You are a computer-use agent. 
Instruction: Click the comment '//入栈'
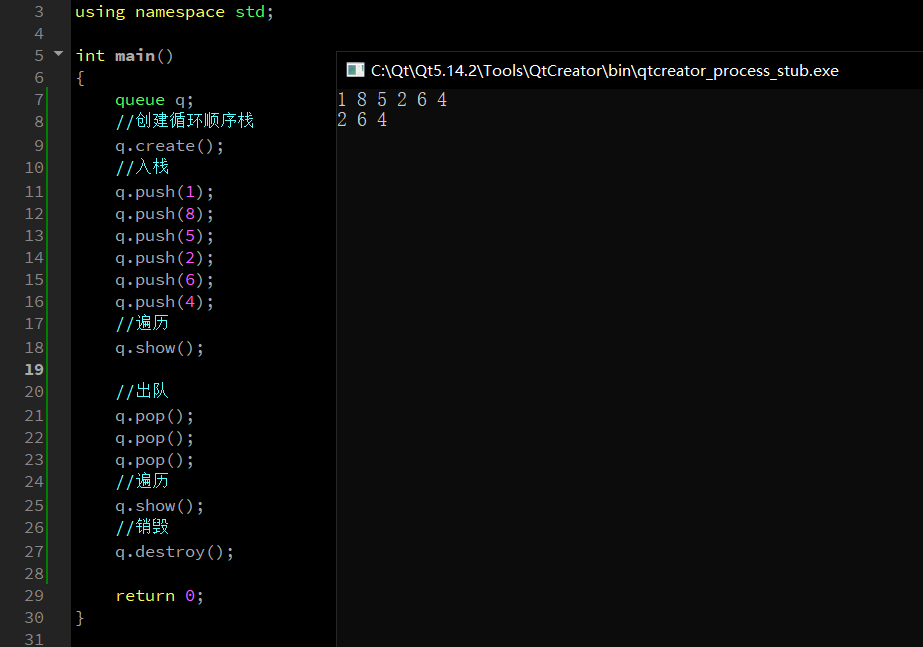coord(142,167)
